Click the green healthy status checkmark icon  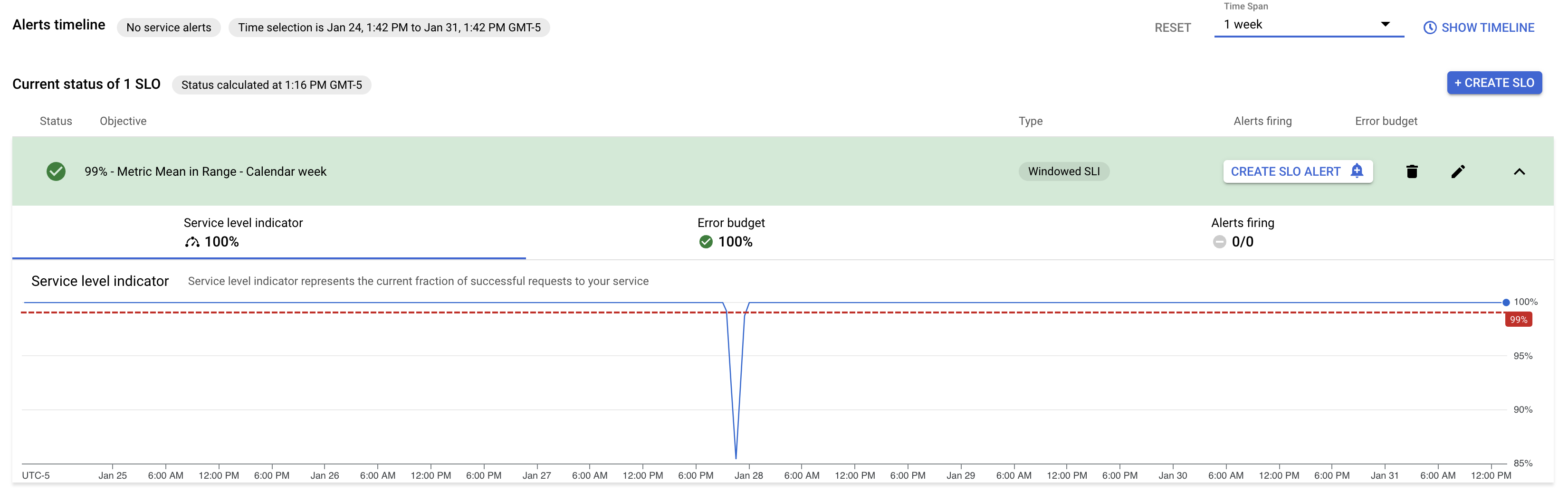tap(56, 171)
